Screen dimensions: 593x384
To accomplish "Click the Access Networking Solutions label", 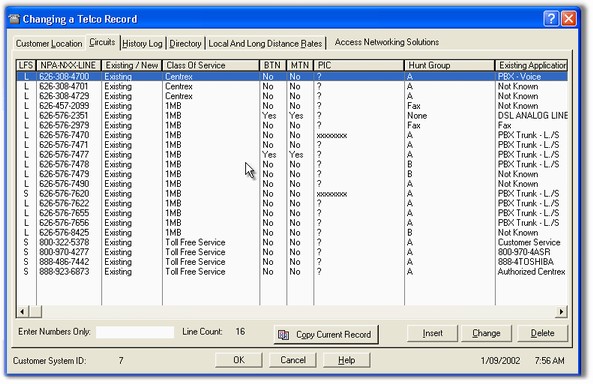I will [387, 42].
